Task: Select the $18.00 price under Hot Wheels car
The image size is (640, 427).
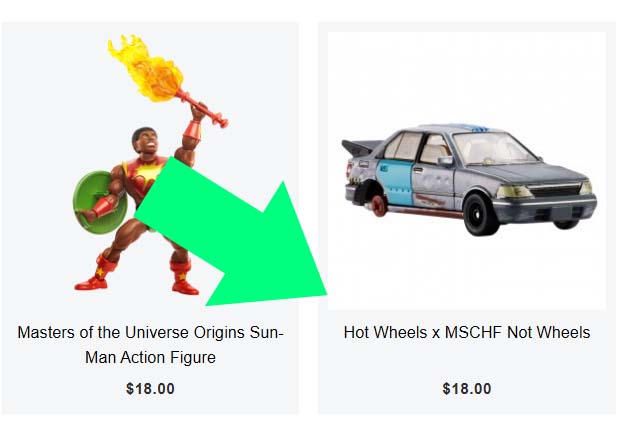Action: pyautogui.click(x=467, y=389)
